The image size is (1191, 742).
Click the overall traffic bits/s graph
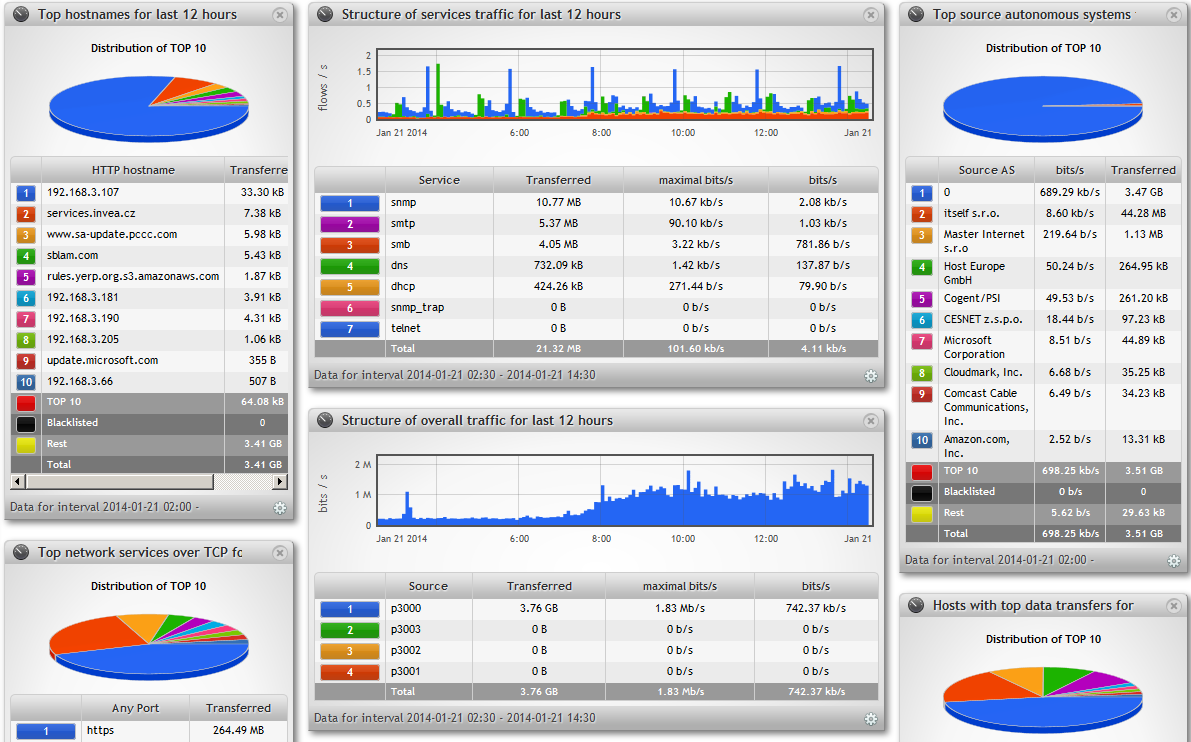click(624, 491)
